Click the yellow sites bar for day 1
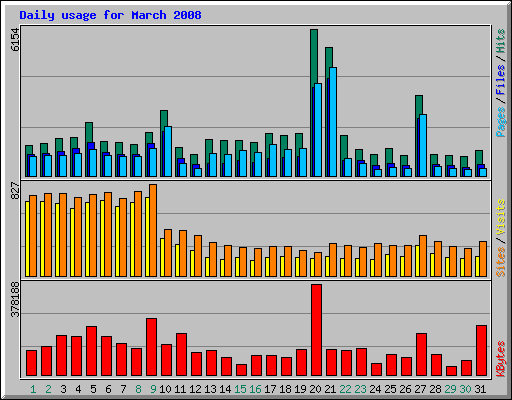 [27, 239]
